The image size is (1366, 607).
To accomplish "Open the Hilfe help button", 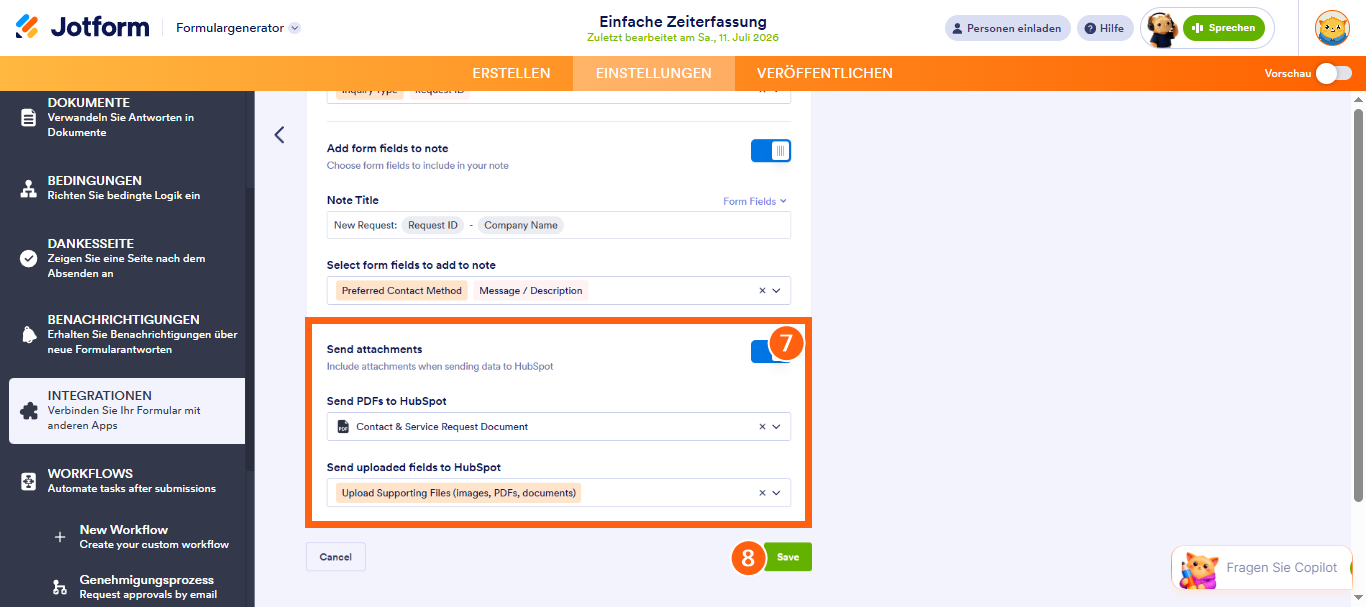I will [1105, 28].
